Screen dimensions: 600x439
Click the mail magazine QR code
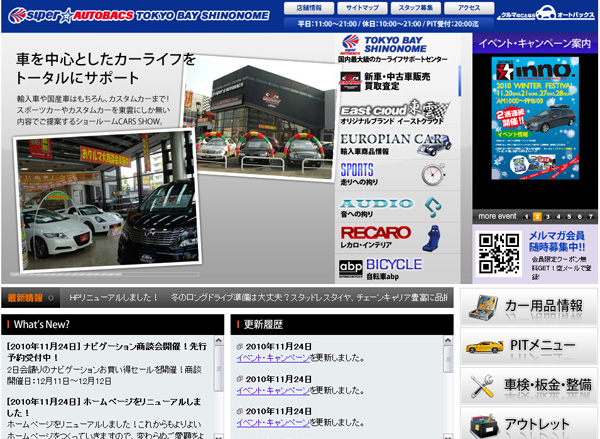point(499,253)
